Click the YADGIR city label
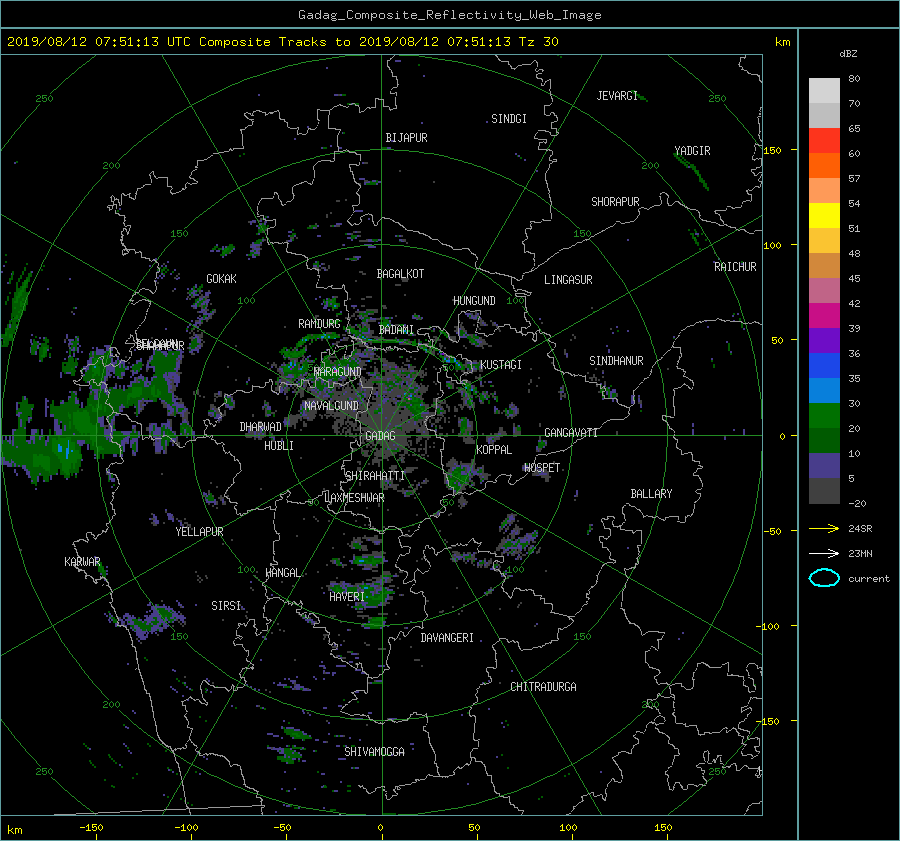900x841 pixels. [692, 151]
